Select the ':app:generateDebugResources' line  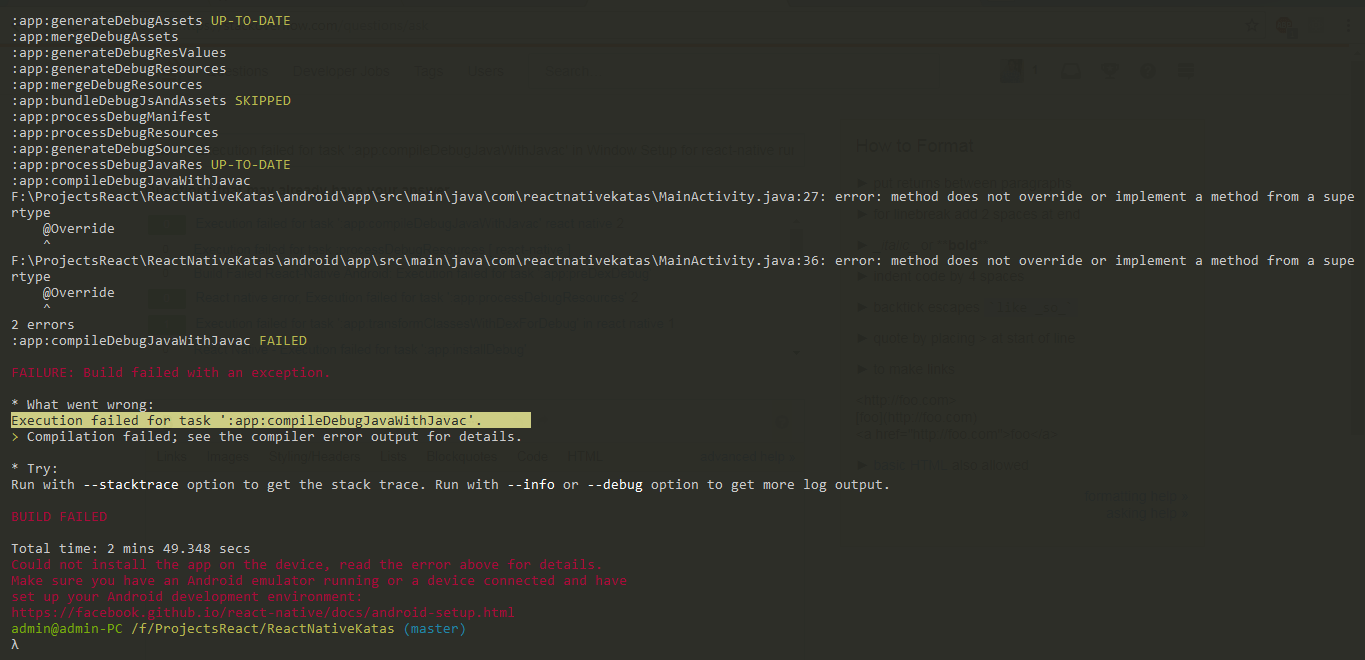tap(119, 69)
